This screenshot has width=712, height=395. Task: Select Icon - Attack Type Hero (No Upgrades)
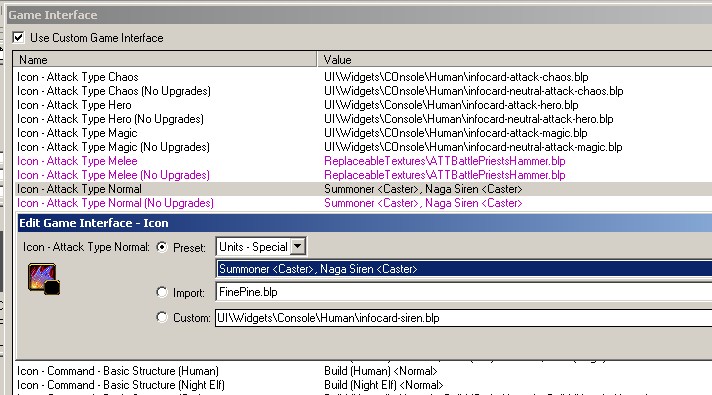(110, 119)
